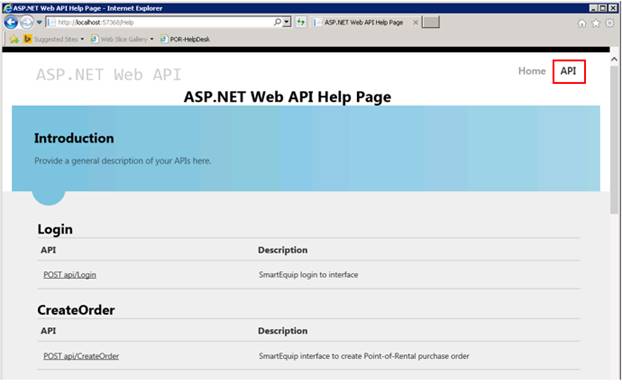
Task: Click the Home house icon in toolbar
Action: point(582,23)
